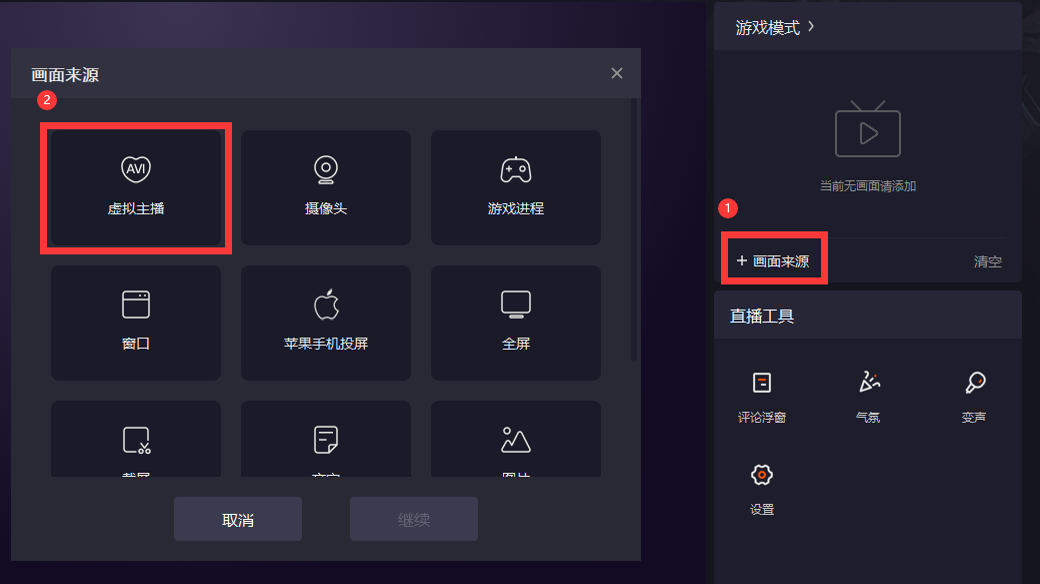Image resolution: width=1040 pixels, height=584 pixels.
Task: Select the 虚拟主播 AVI source card
Action: click(x=136, y=188)
